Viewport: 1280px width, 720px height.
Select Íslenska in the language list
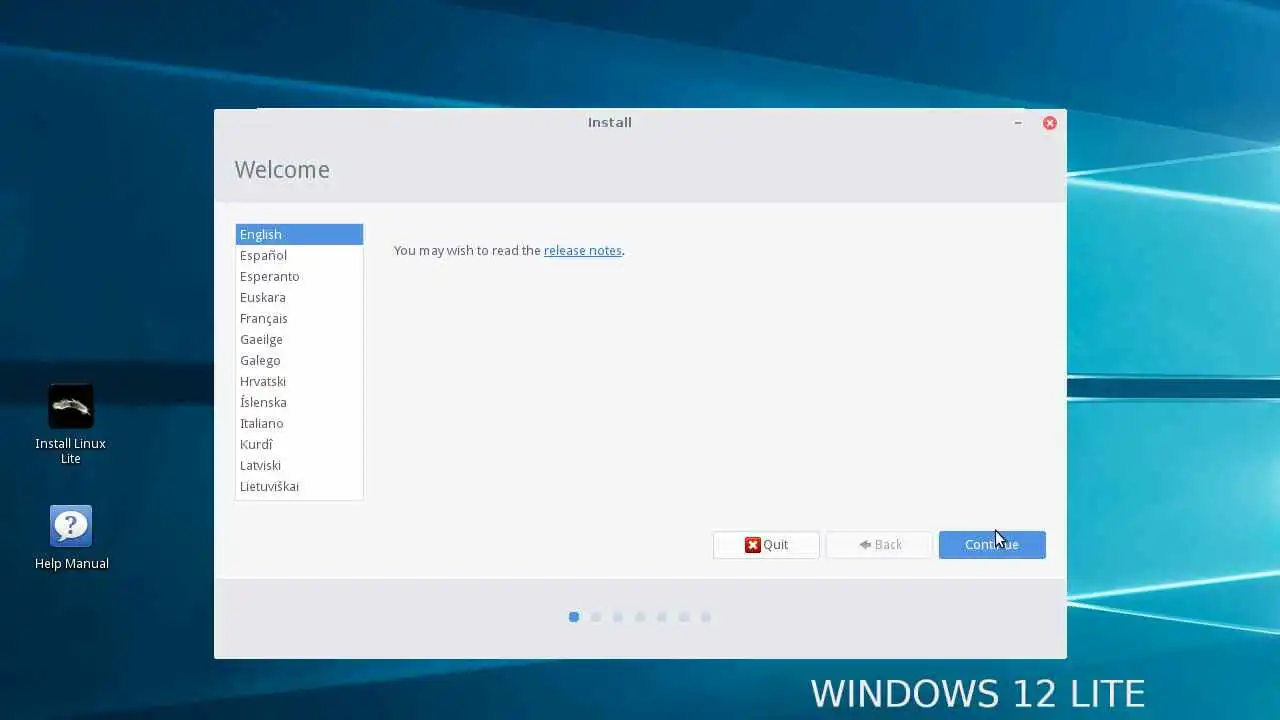[x=299, y=402]
